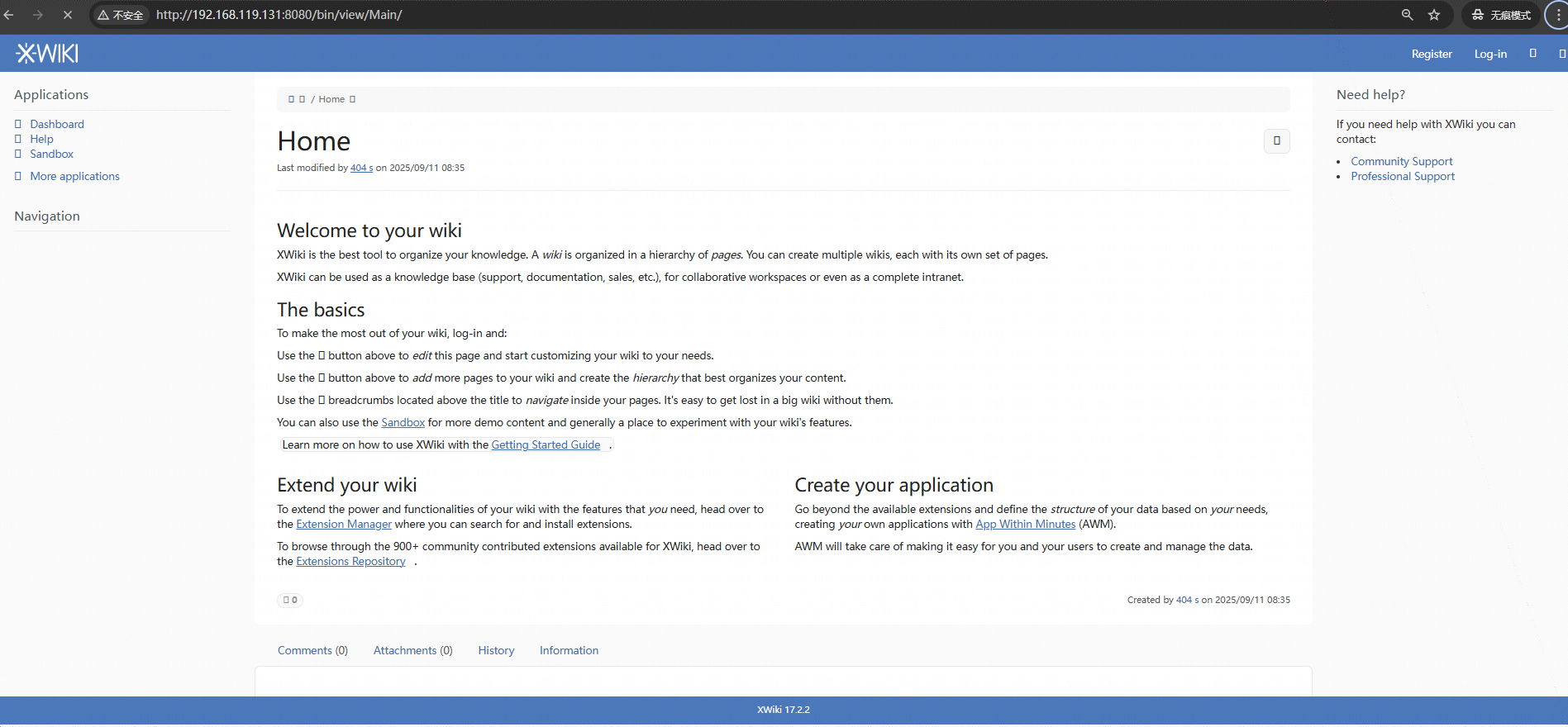This screenshot has width=1568, height=727.
Task: Open Professional Support link
Action: [1403, 176]
